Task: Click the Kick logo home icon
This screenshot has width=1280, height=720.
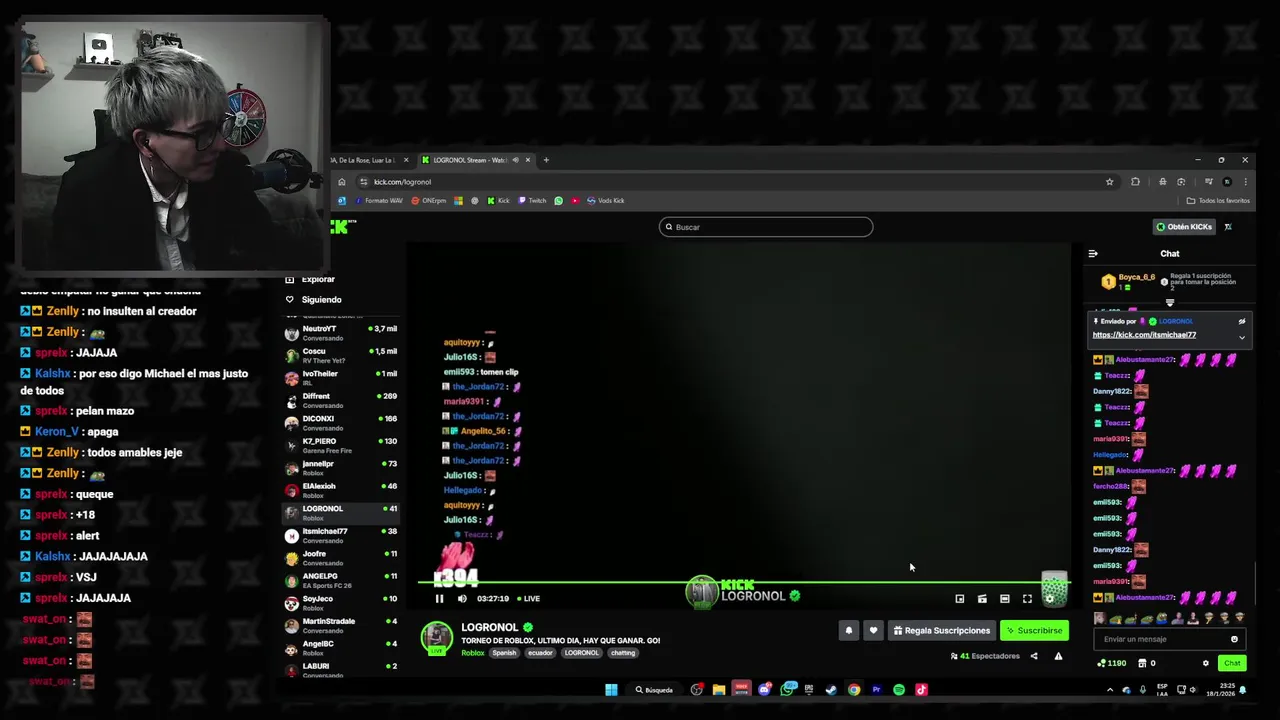Action: 342,227
